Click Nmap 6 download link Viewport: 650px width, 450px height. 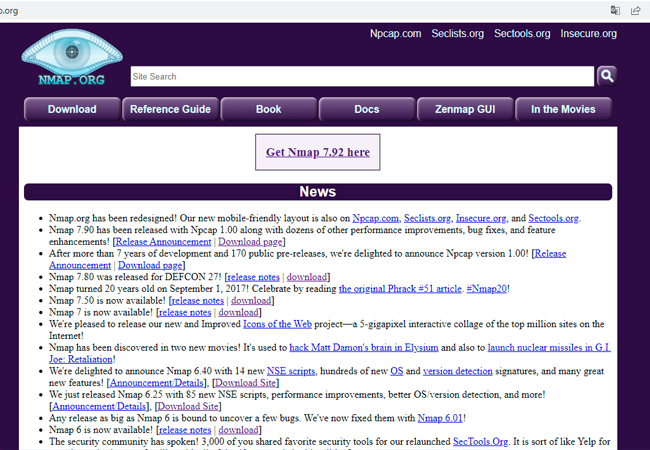coord(238,430)
